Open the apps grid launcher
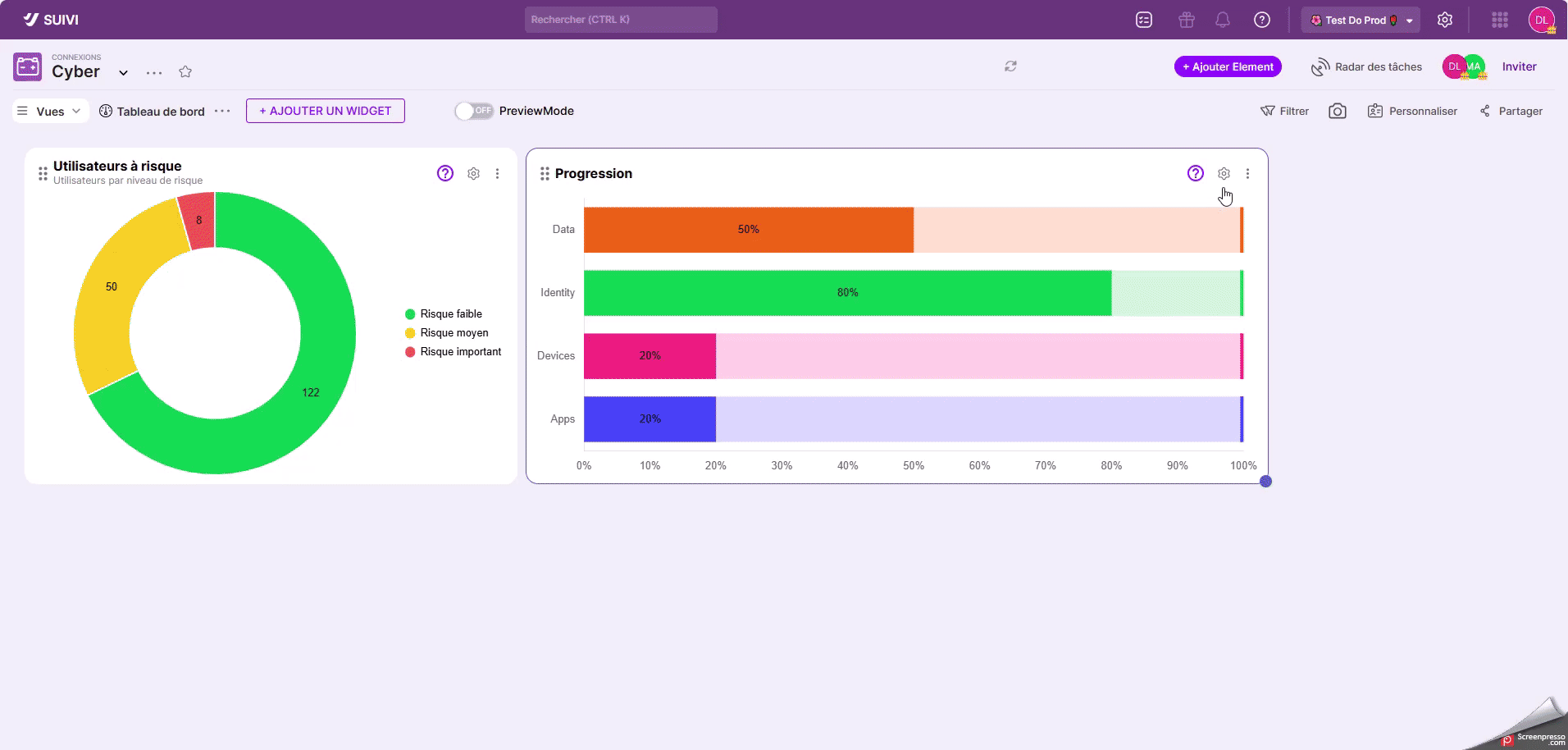1568x750 pixels. [x=1499, y=20]
